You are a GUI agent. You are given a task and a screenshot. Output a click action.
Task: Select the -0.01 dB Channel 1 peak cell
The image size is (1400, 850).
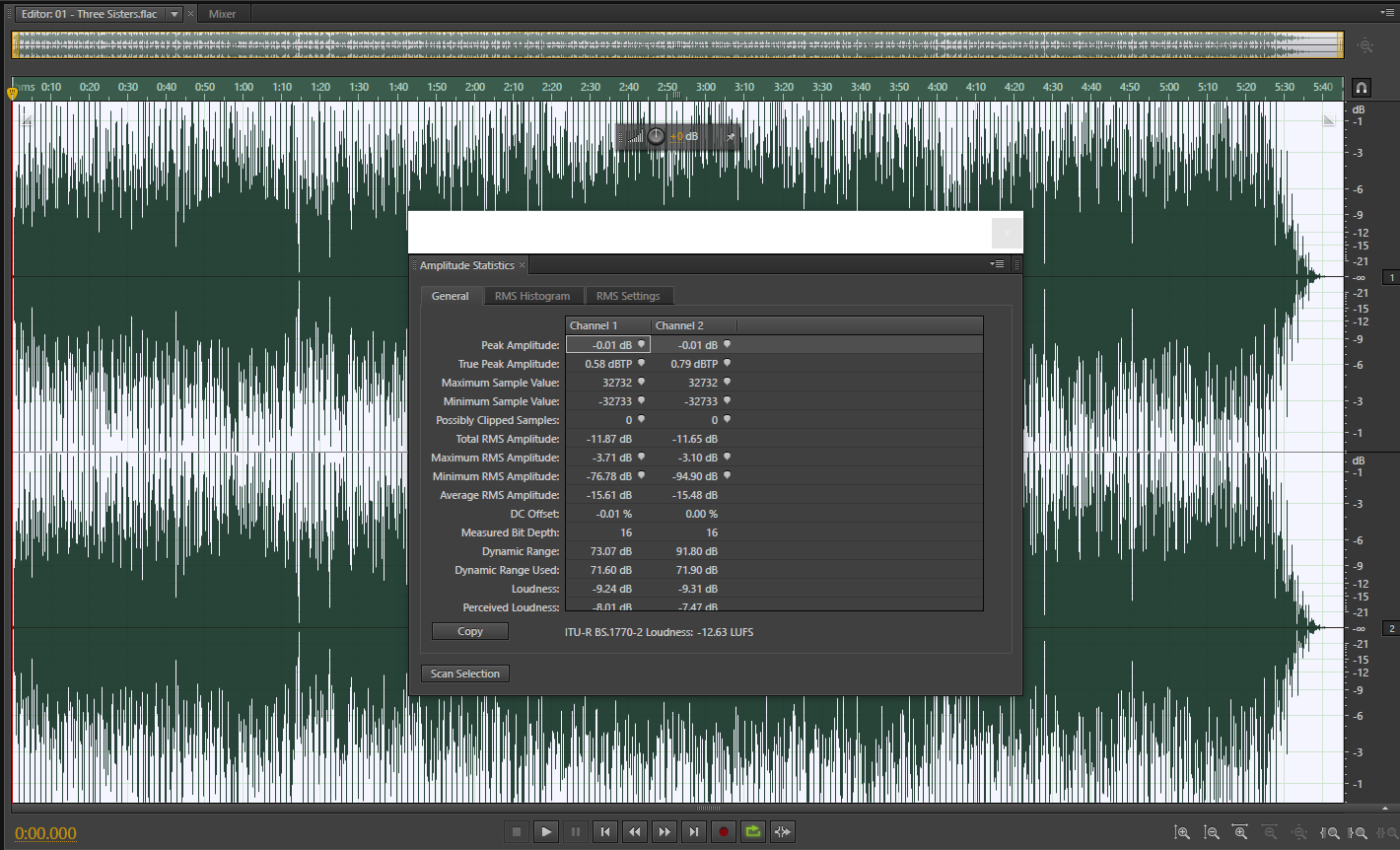point(608,345)
